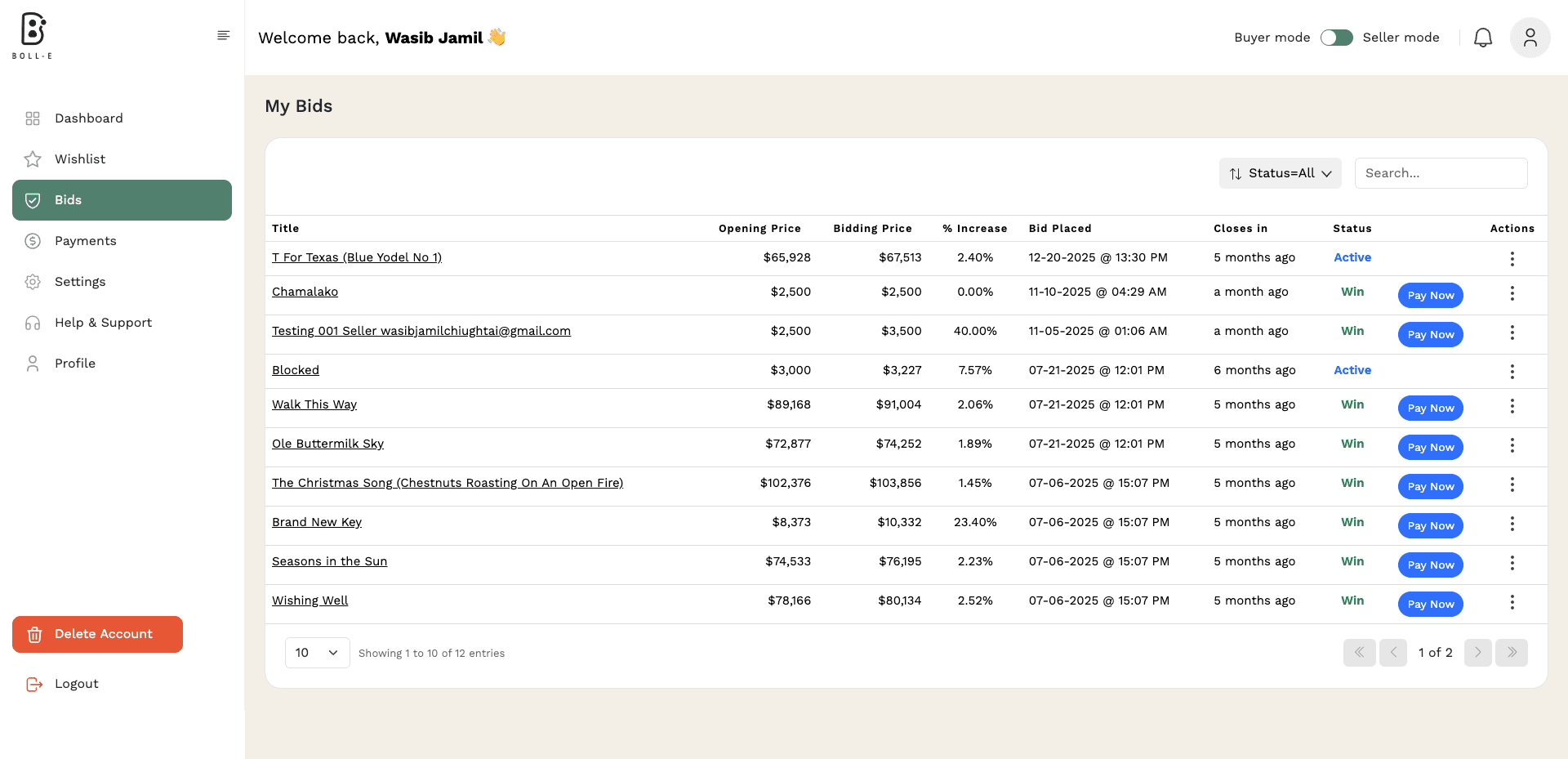Viewport: 1568px width, 759px height.
Task: Open the Dashboard menu item
Action: pyautogui.click(x=88, y=118)
